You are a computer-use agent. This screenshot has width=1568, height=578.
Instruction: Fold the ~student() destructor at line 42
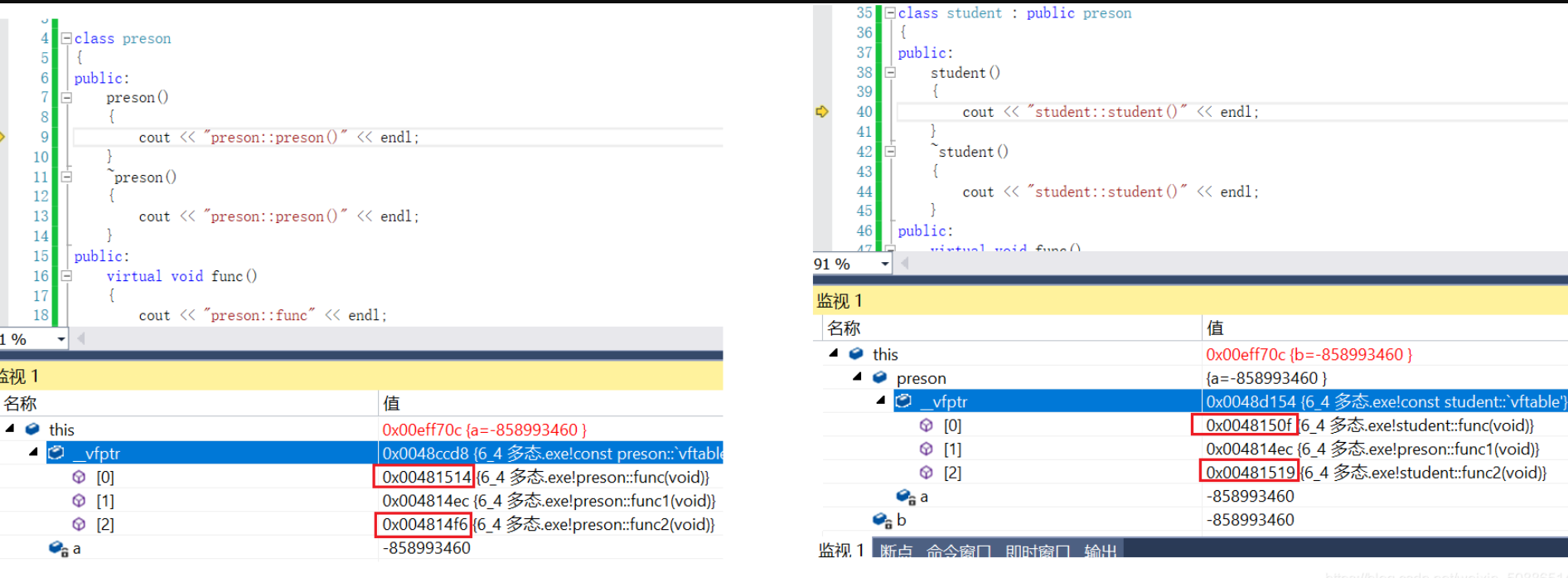tap(890, 151)
